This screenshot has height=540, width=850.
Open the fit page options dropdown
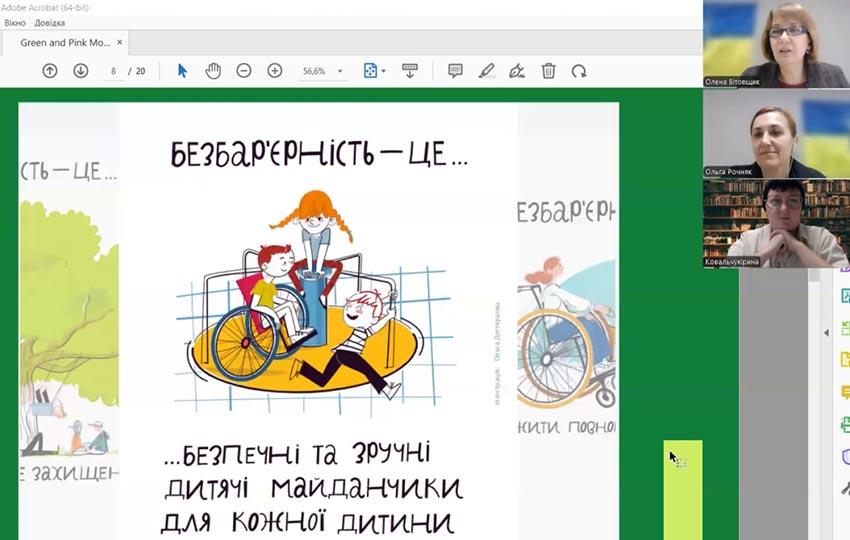point(374,71)
